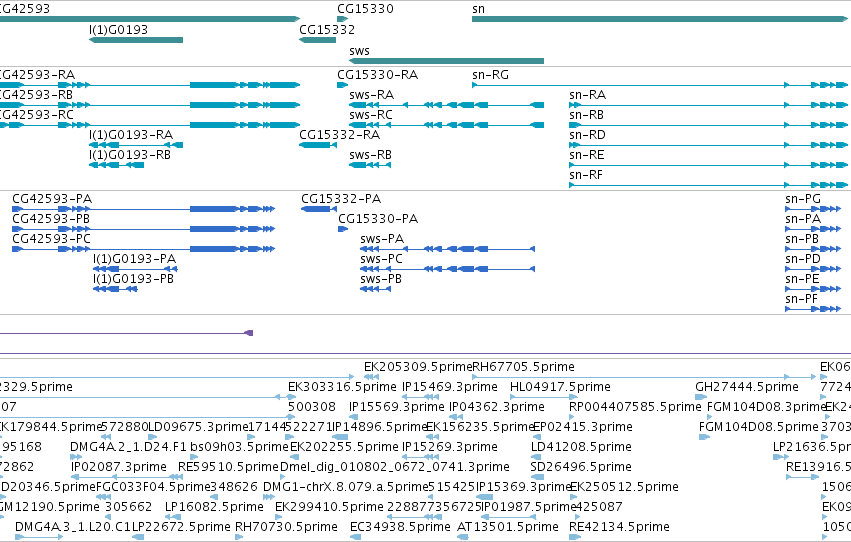
Task: Select EST RH70730.5prime
Action: tap(286, 528)
